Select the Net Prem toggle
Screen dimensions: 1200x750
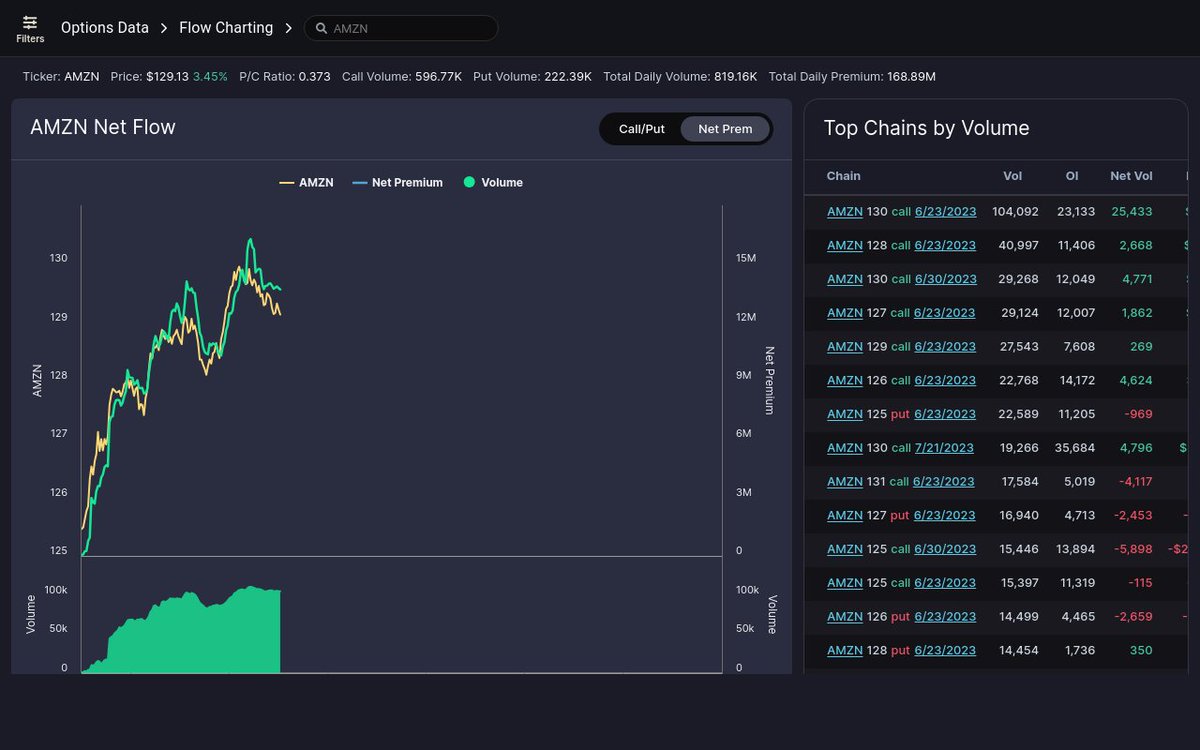[725, 129]
